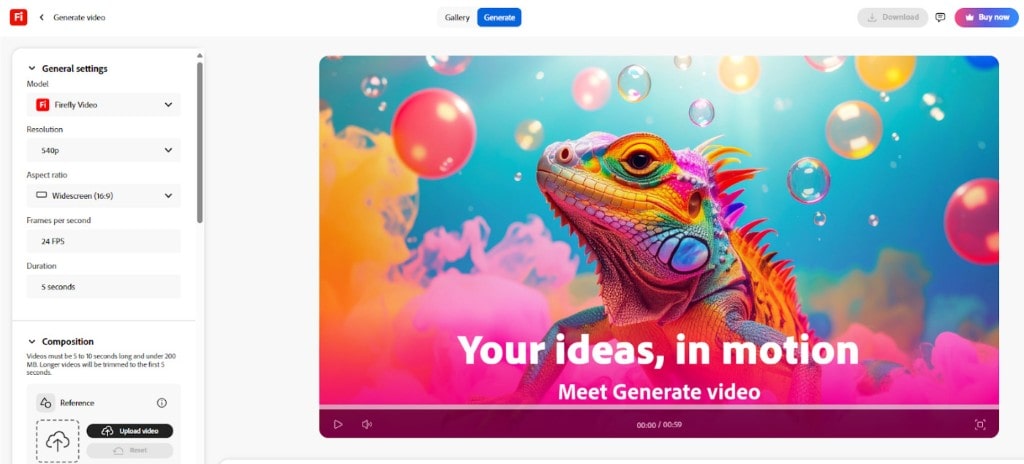
Task: Open the Widescreen (16:9) aspect ratio dropdown
Action: (x=103, y=195)
